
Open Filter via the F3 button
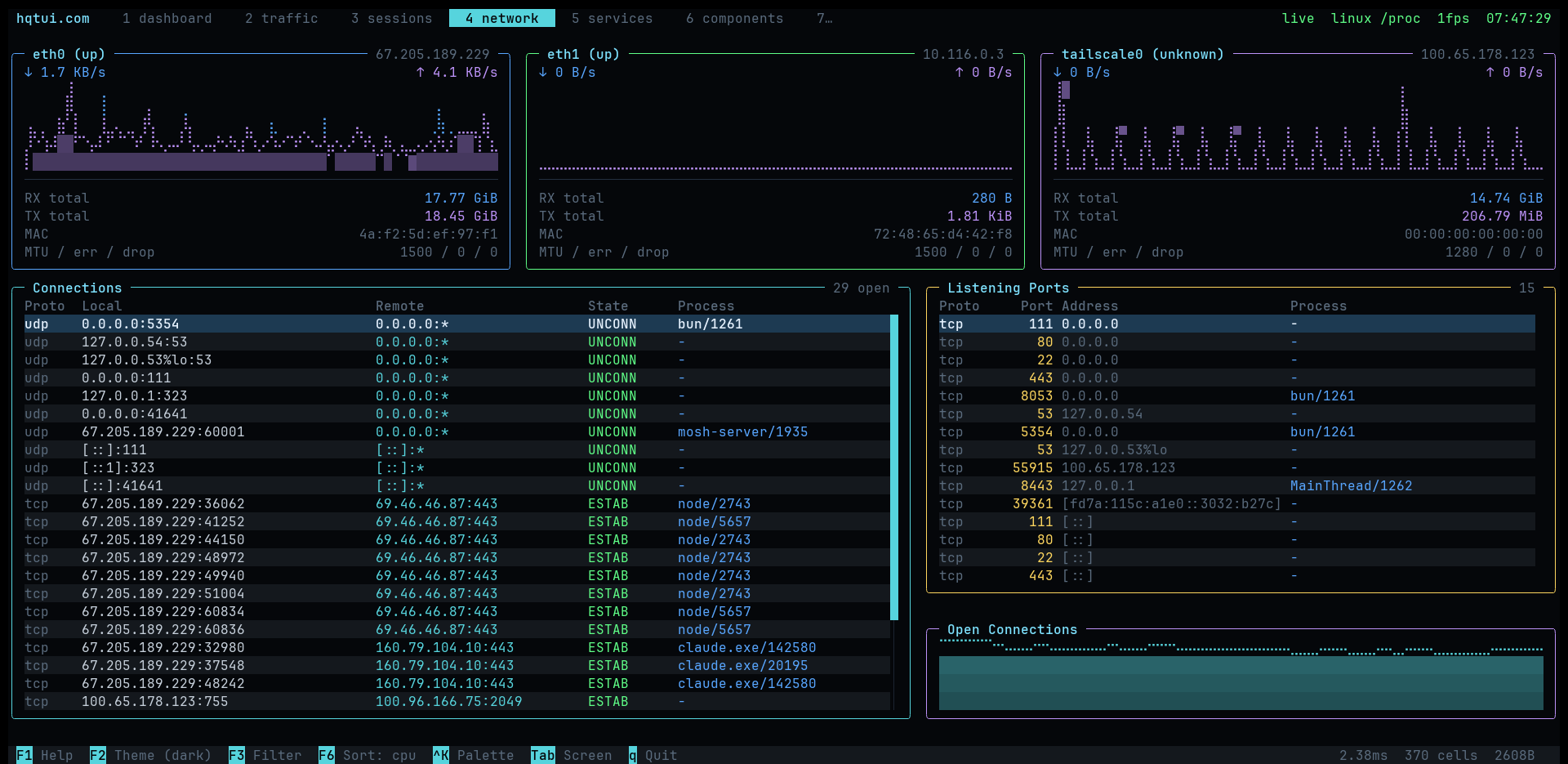(265, 755)
